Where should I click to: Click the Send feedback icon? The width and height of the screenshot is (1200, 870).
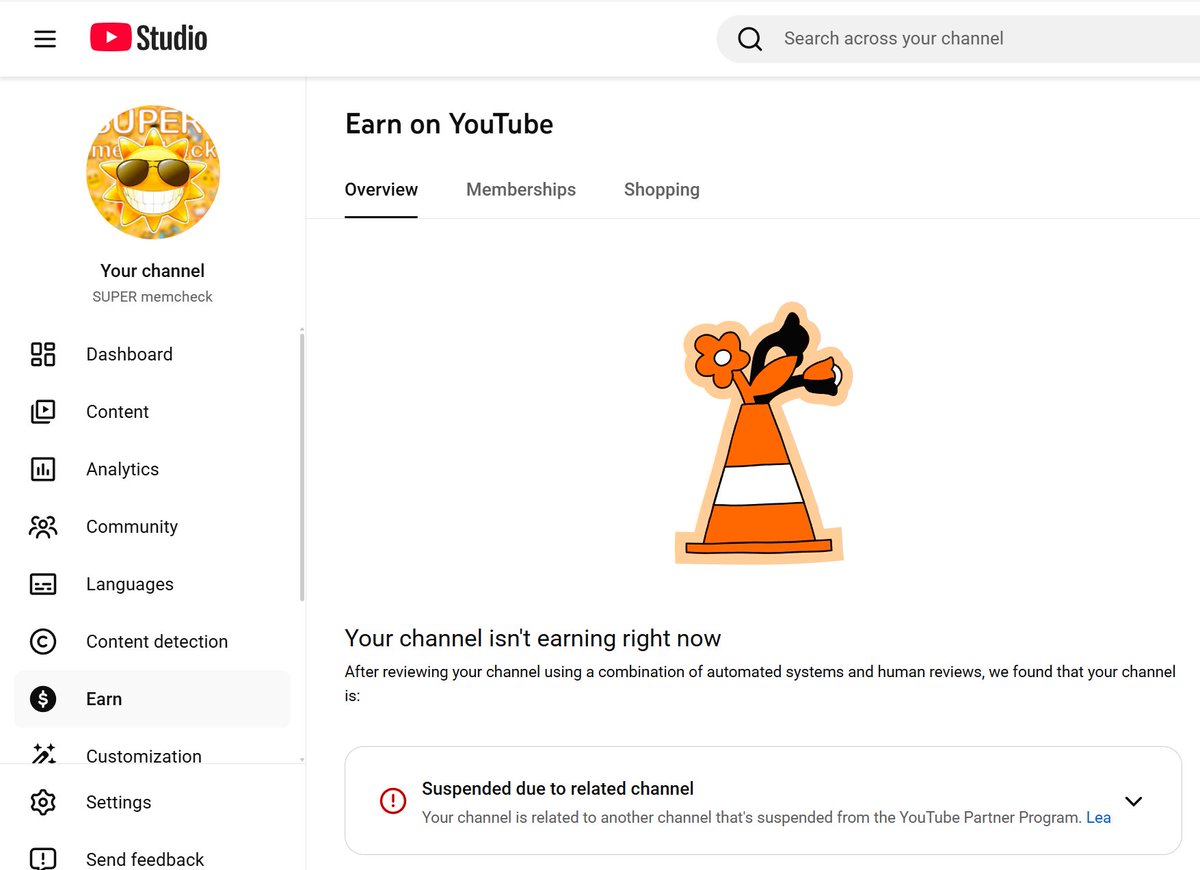point(43,858)
